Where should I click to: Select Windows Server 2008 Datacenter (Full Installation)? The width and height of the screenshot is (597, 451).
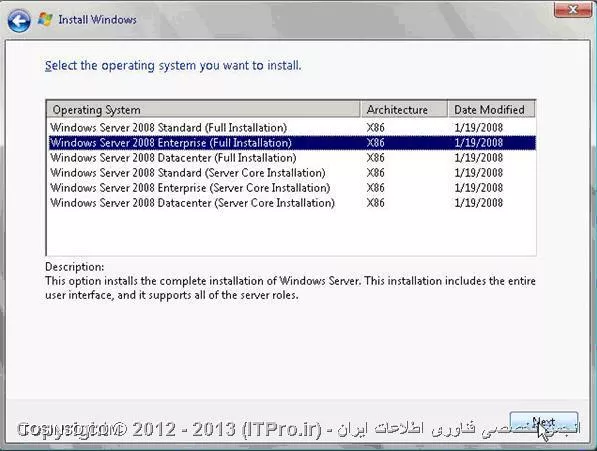tap(292, 158)
